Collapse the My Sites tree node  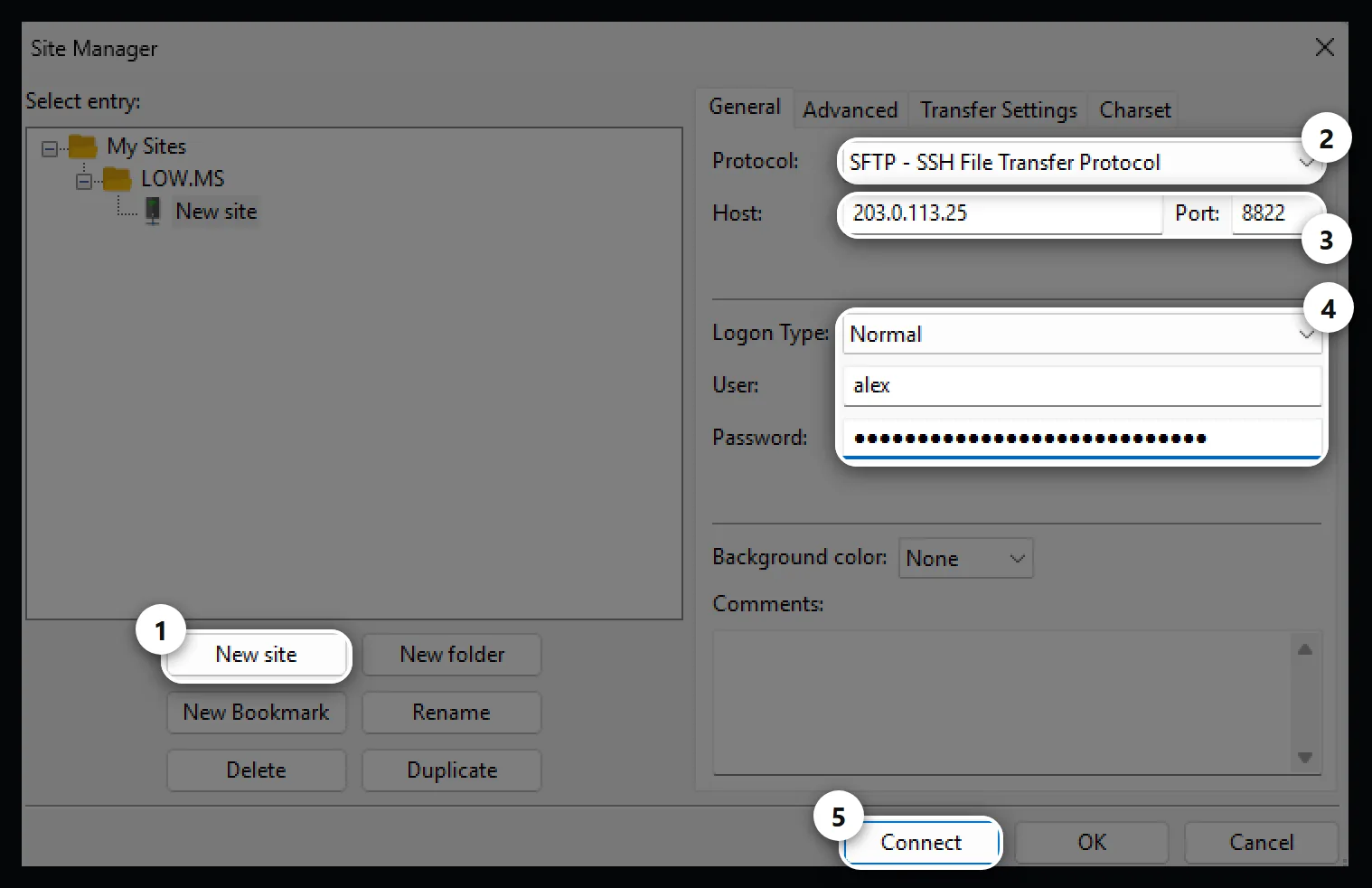coord(50,148)
